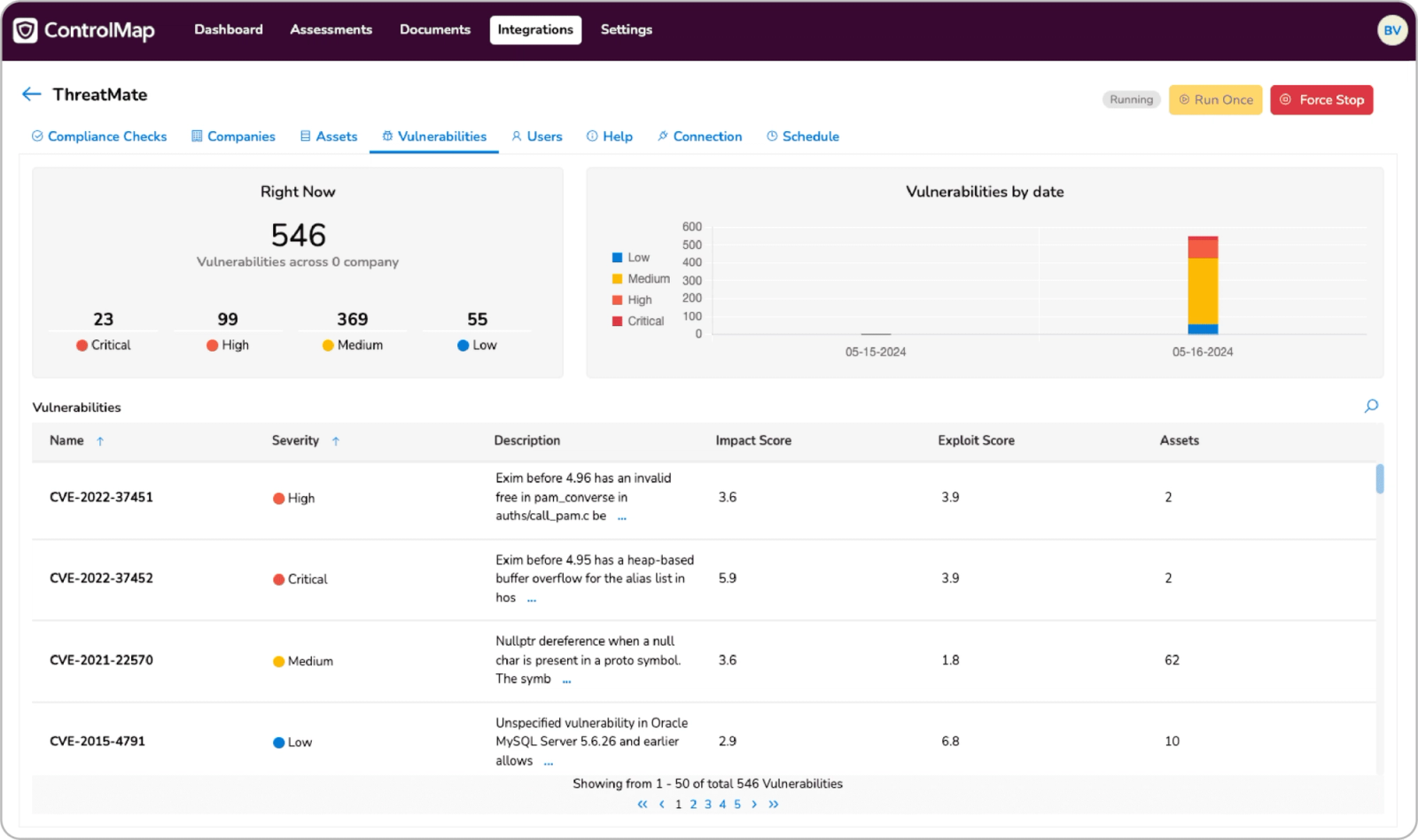
Task: Jump to last page double chevron
Action: 774,805
